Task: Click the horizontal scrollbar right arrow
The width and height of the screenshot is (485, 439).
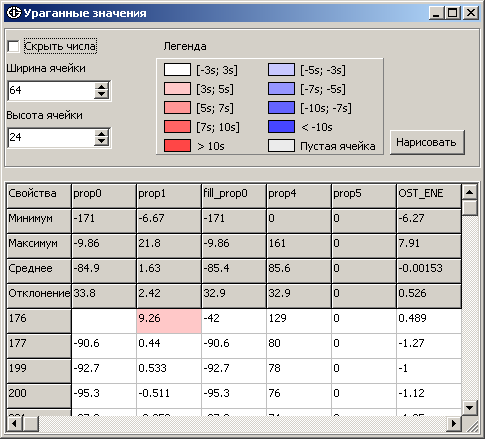Action: tap(454, 424)
